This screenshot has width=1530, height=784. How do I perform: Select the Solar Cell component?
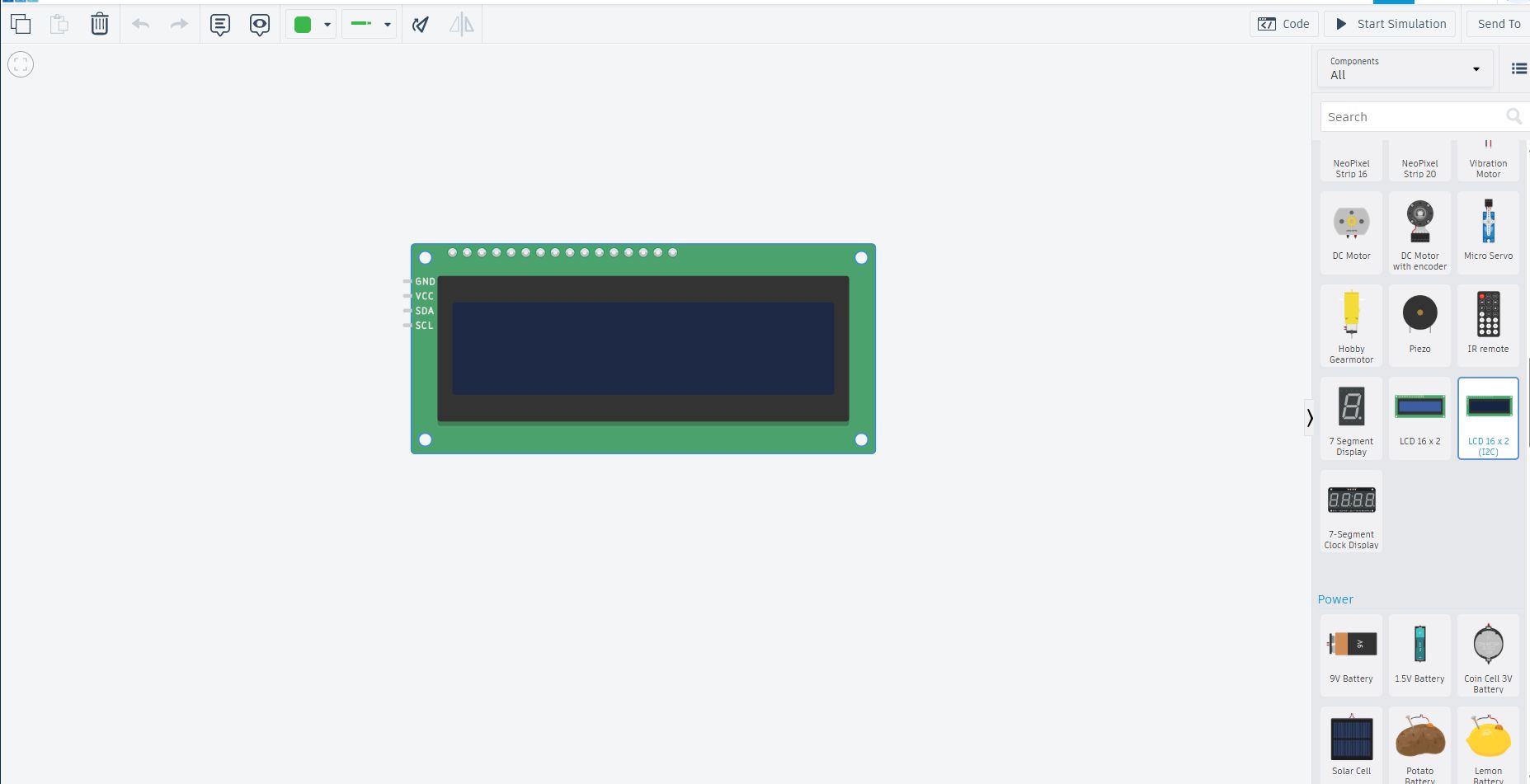coord(1351,745)
